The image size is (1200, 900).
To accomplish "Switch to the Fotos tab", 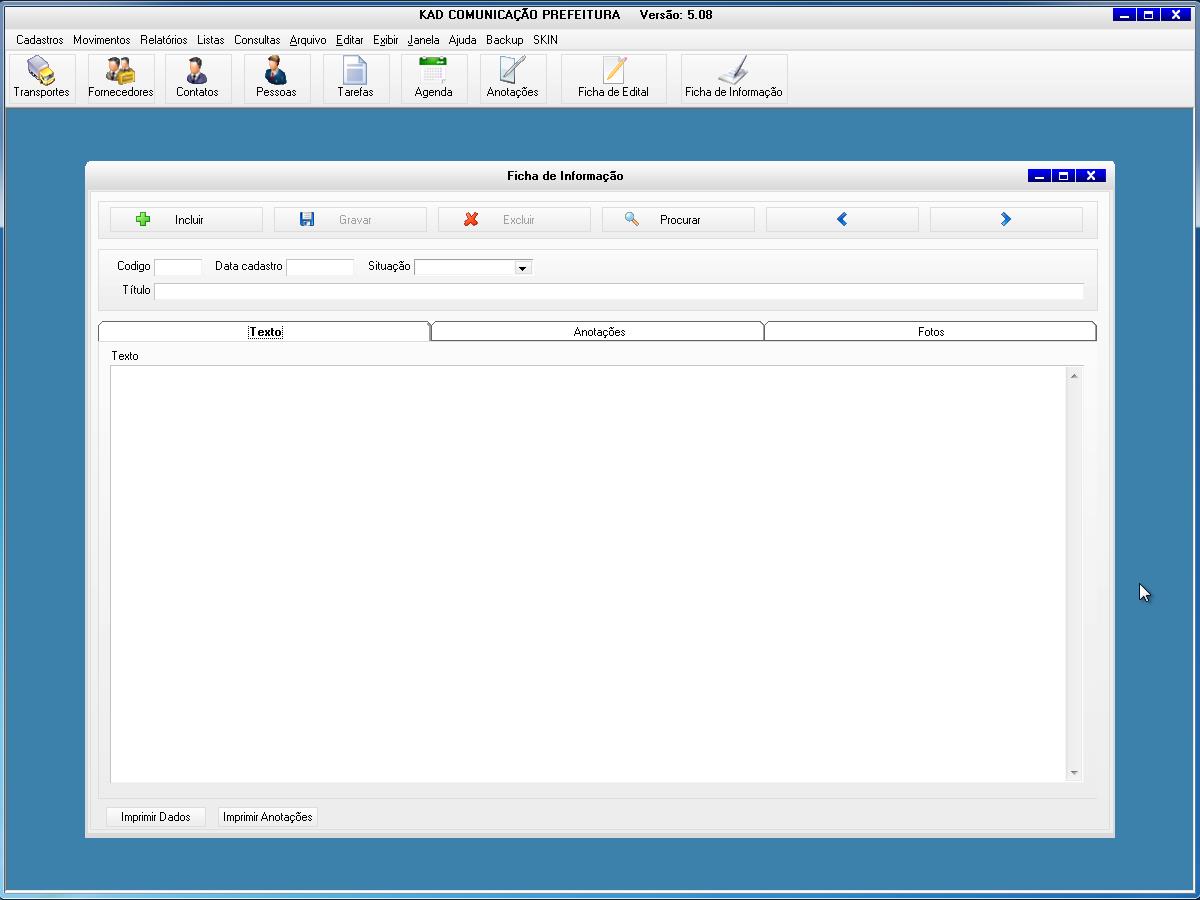I will click(931, 332).
